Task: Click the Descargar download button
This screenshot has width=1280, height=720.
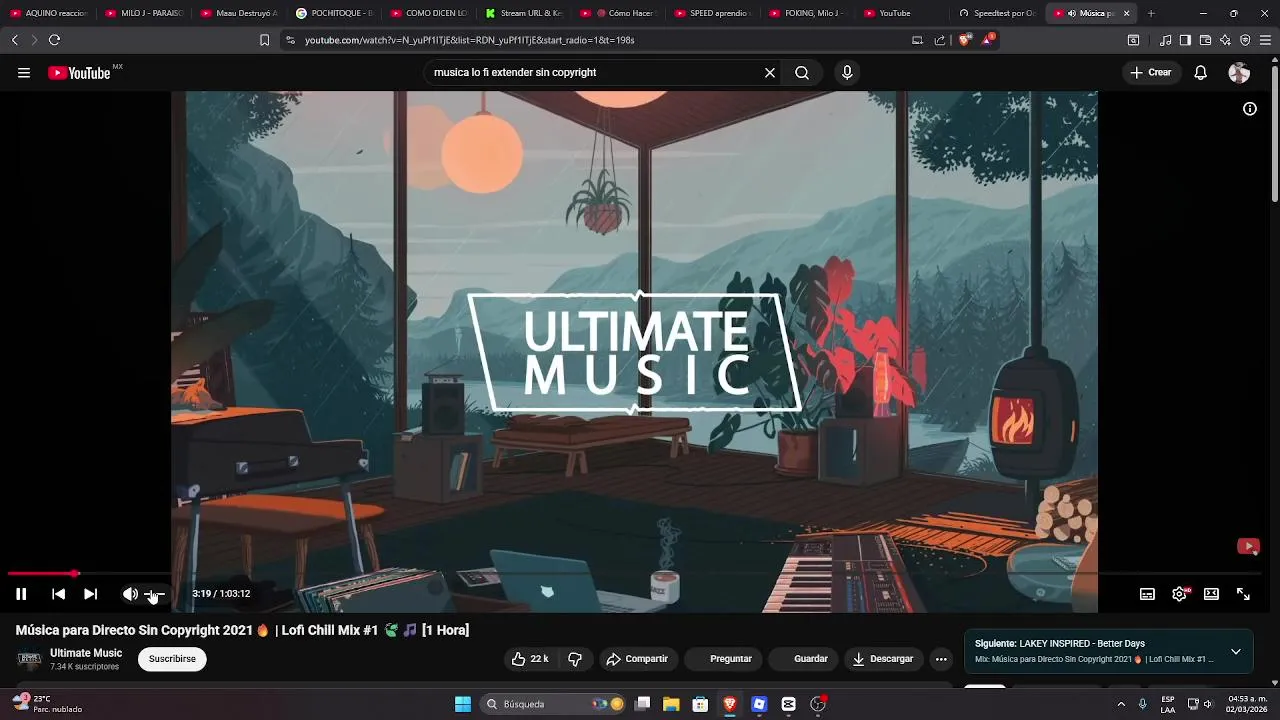Action: pyautogui.click(x=882, y=659)
